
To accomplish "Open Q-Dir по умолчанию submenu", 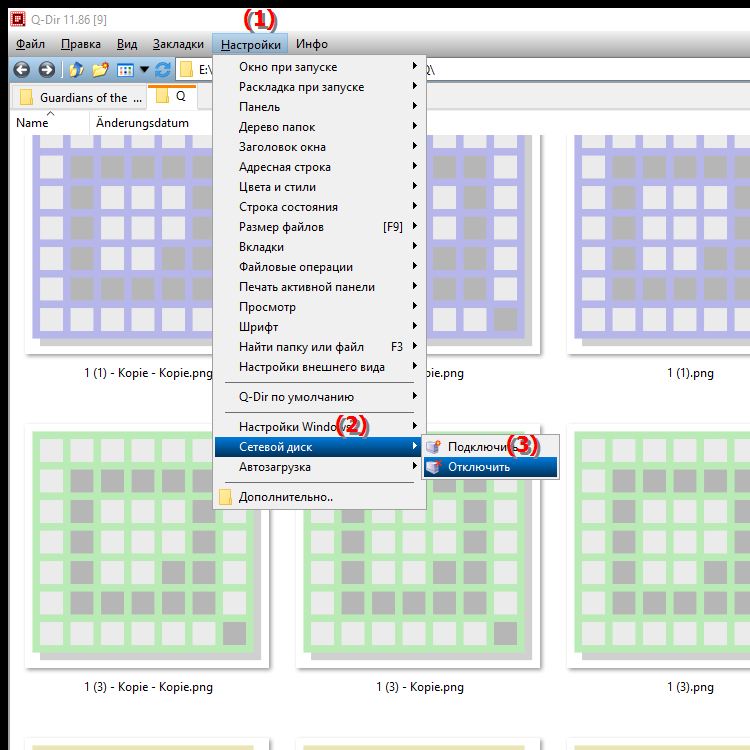I will 320,397.
